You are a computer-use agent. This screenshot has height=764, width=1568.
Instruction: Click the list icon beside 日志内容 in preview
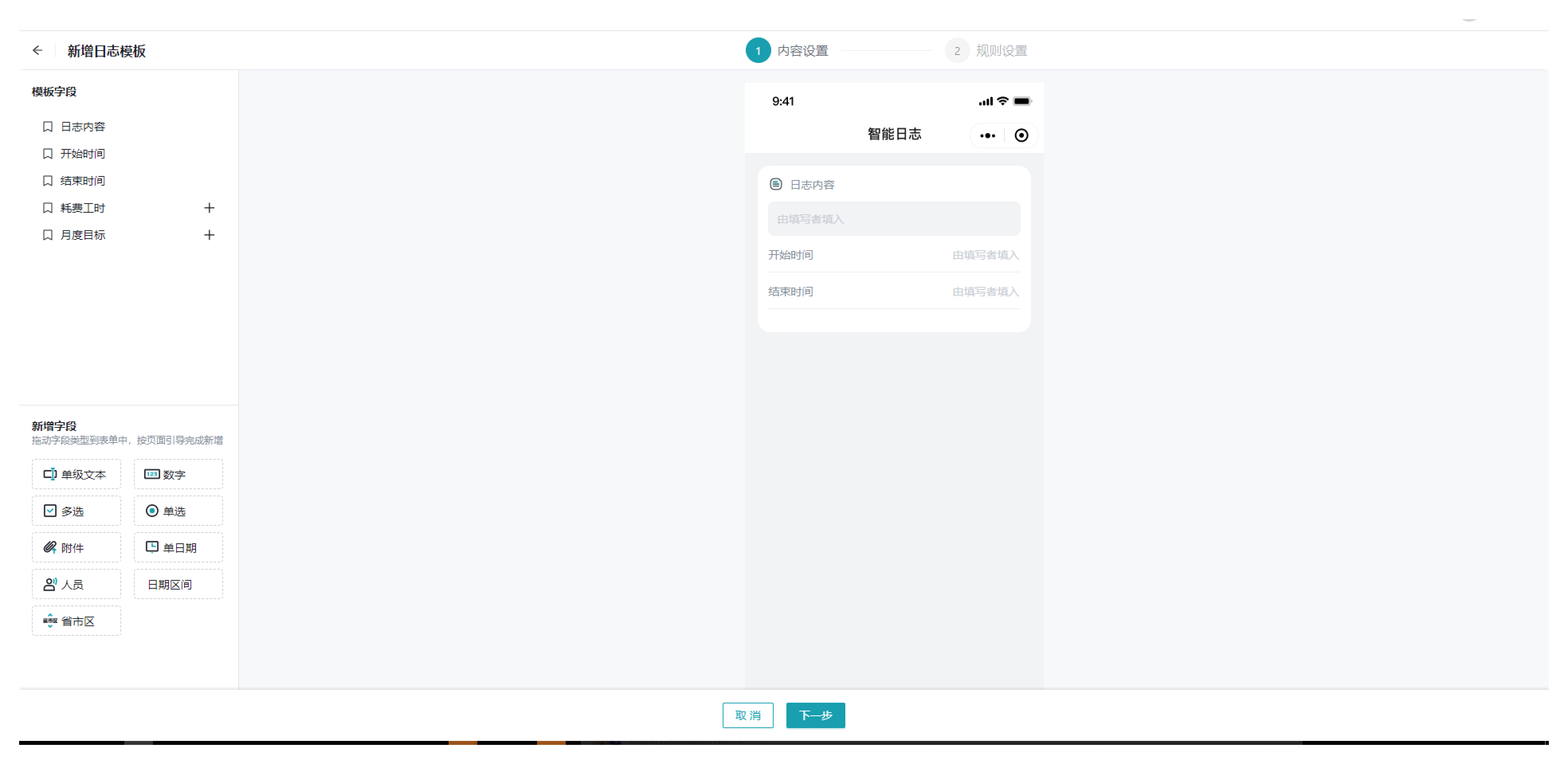click(776, 184)
